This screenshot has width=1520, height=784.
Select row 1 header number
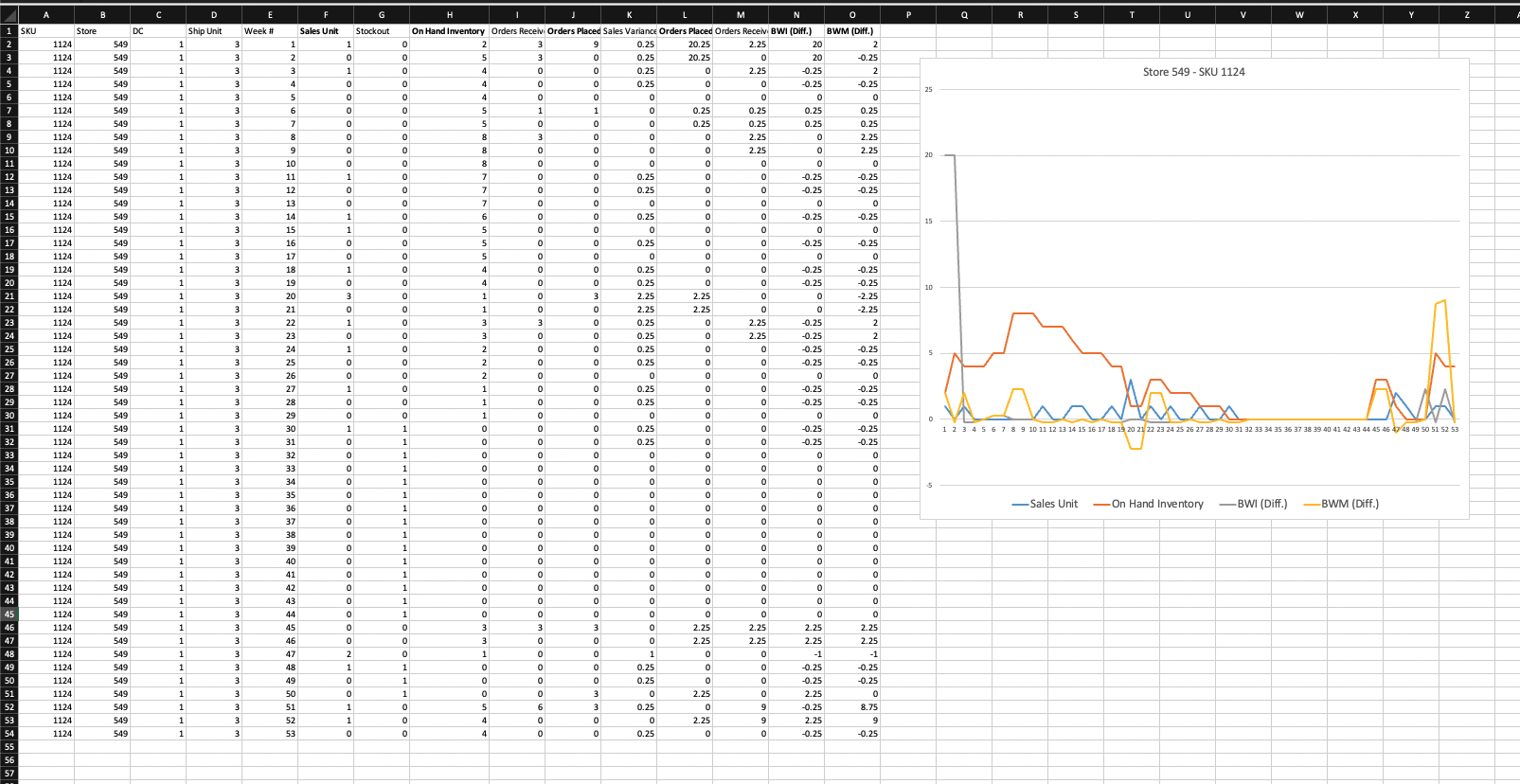click(x=9, y=31)
